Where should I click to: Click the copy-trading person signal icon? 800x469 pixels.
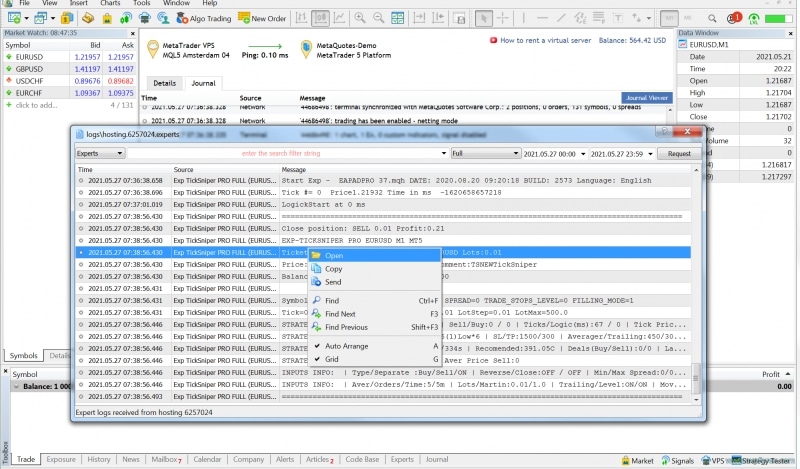click(x=163, y=18)
